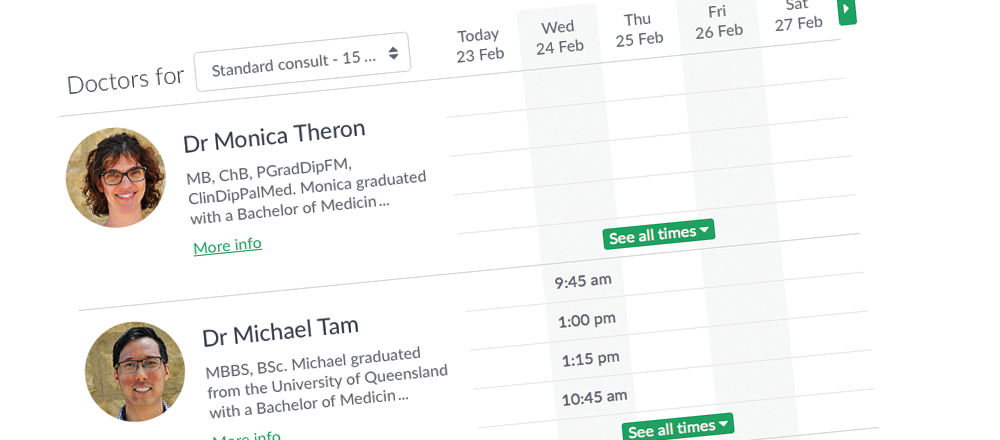Click the Dr Monica Theron name heading
The height and width of the screenshot is (440, 1000).
[274, 136]
